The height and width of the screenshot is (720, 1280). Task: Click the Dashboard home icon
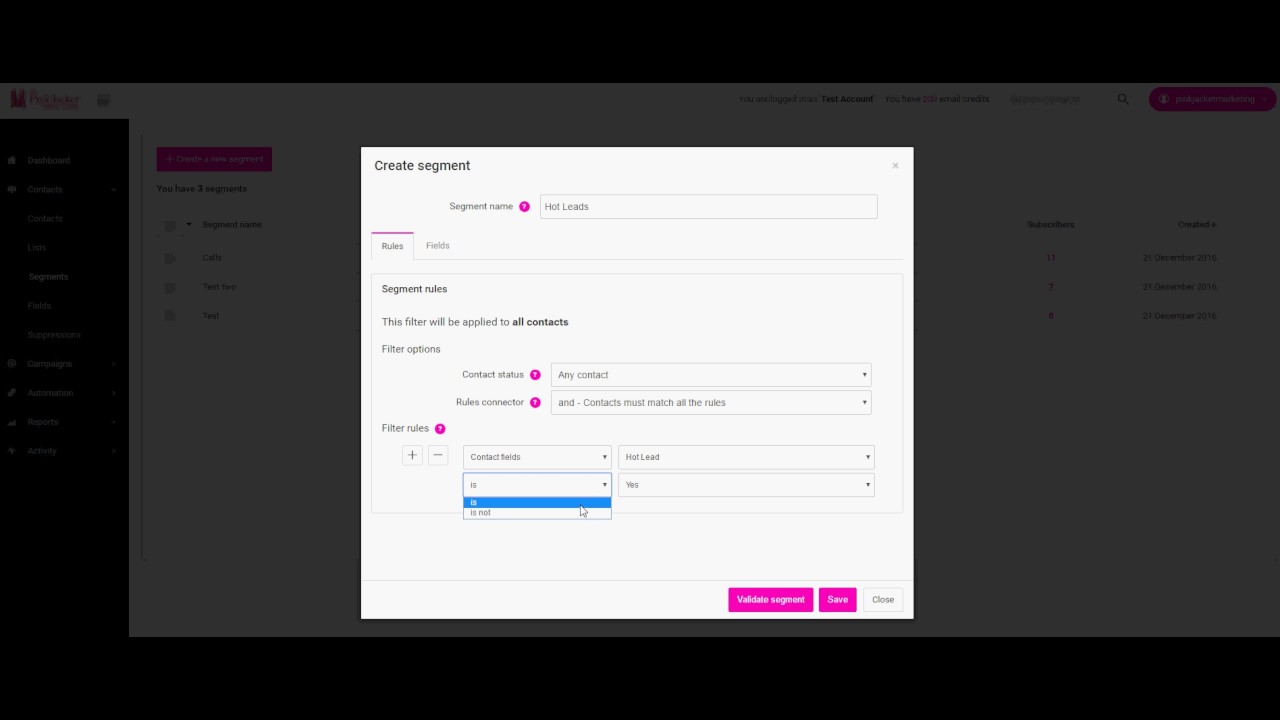[x=12, y=160]
